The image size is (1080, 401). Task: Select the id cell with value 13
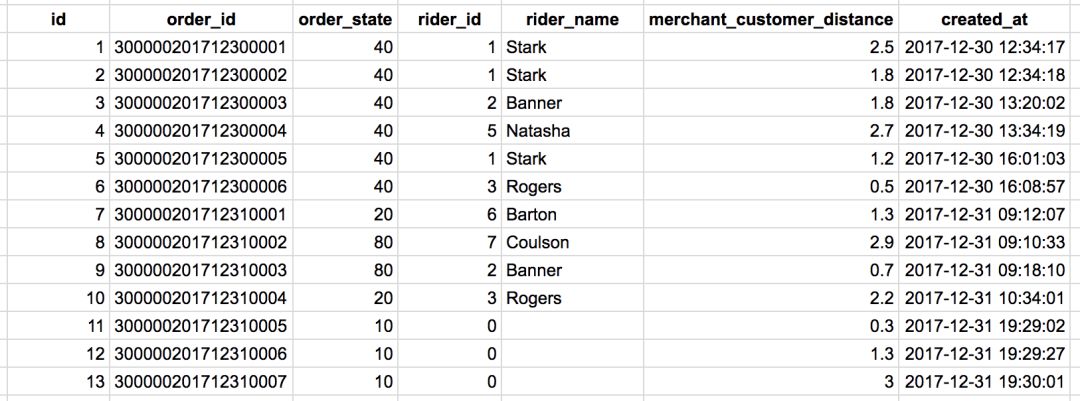57,381
